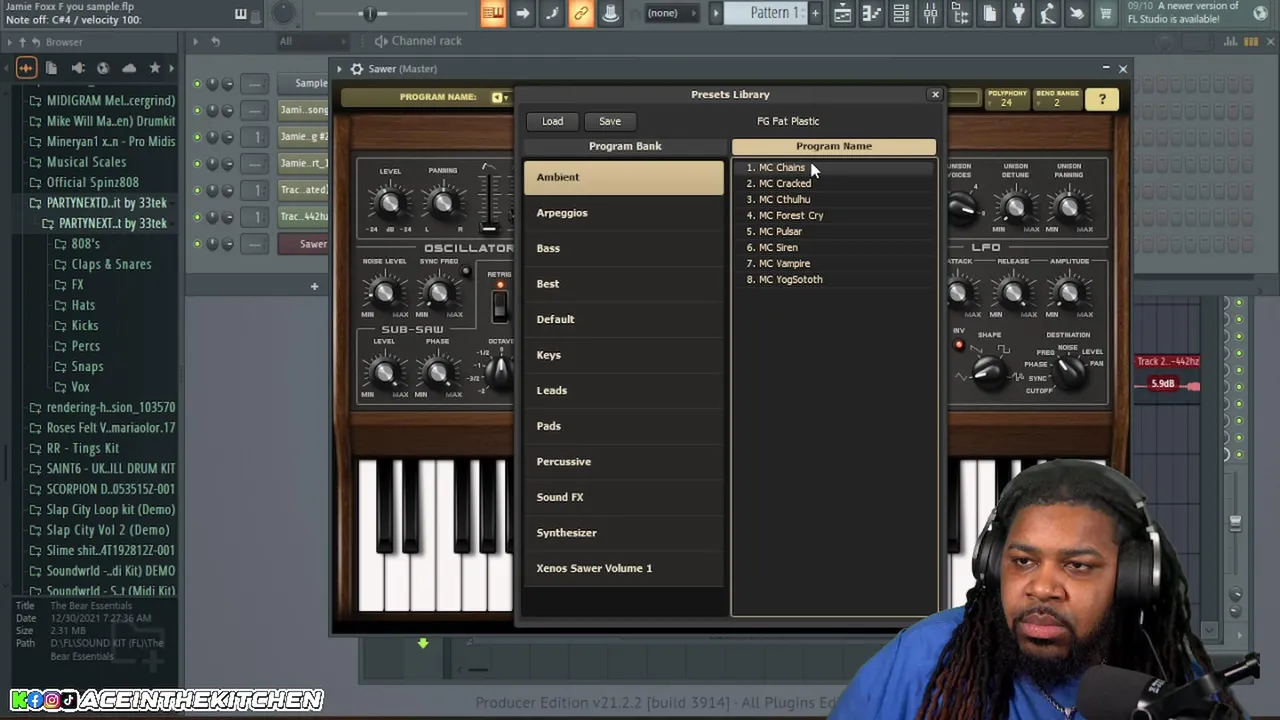The image size is (1280, 720).
Task: Choose the MC Cthulhu preset
Action: coord(834,199)
